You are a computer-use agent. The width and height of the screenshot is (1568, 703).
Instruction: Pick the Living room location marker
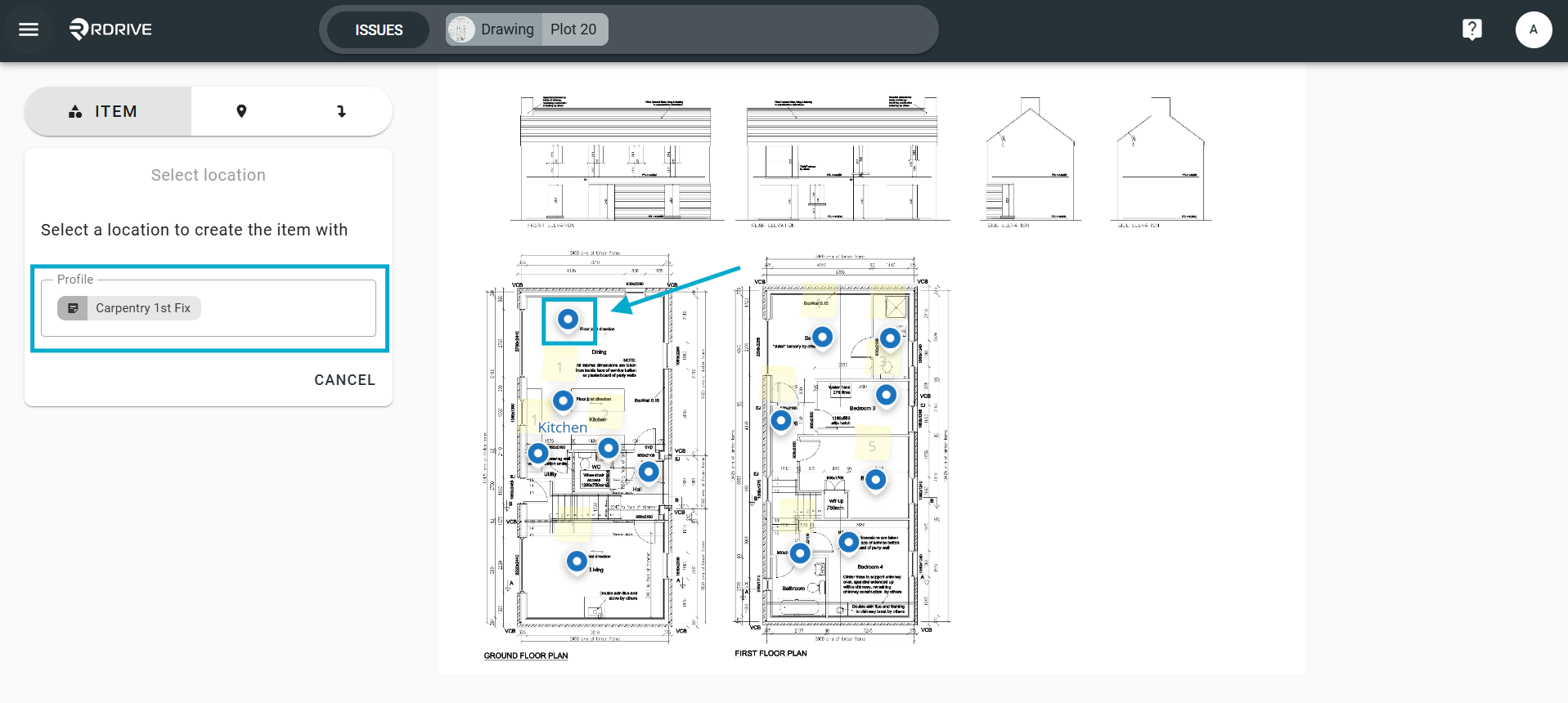(577, 561)
